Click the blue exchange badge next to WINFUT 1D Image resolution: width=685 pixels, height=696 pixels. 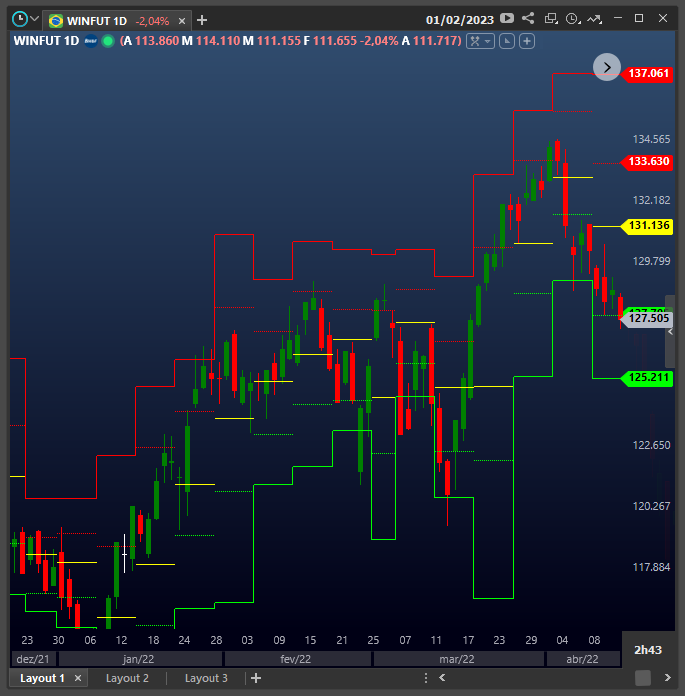pos(91,41)
